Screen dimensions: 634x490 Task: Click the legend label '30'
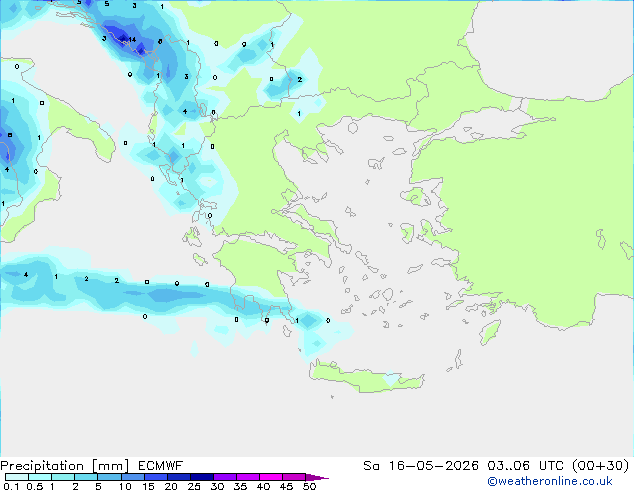[x=217, y=486]
